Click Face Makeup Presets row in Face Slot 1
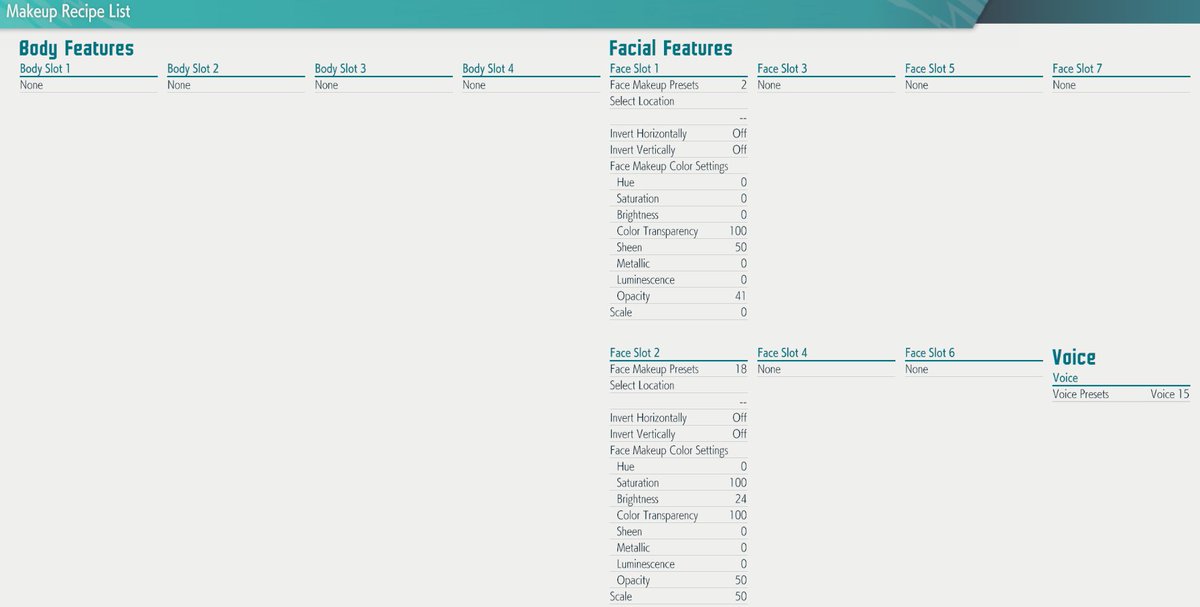The width and height of the screenshot is (1200, 607). tap(678, 85)
